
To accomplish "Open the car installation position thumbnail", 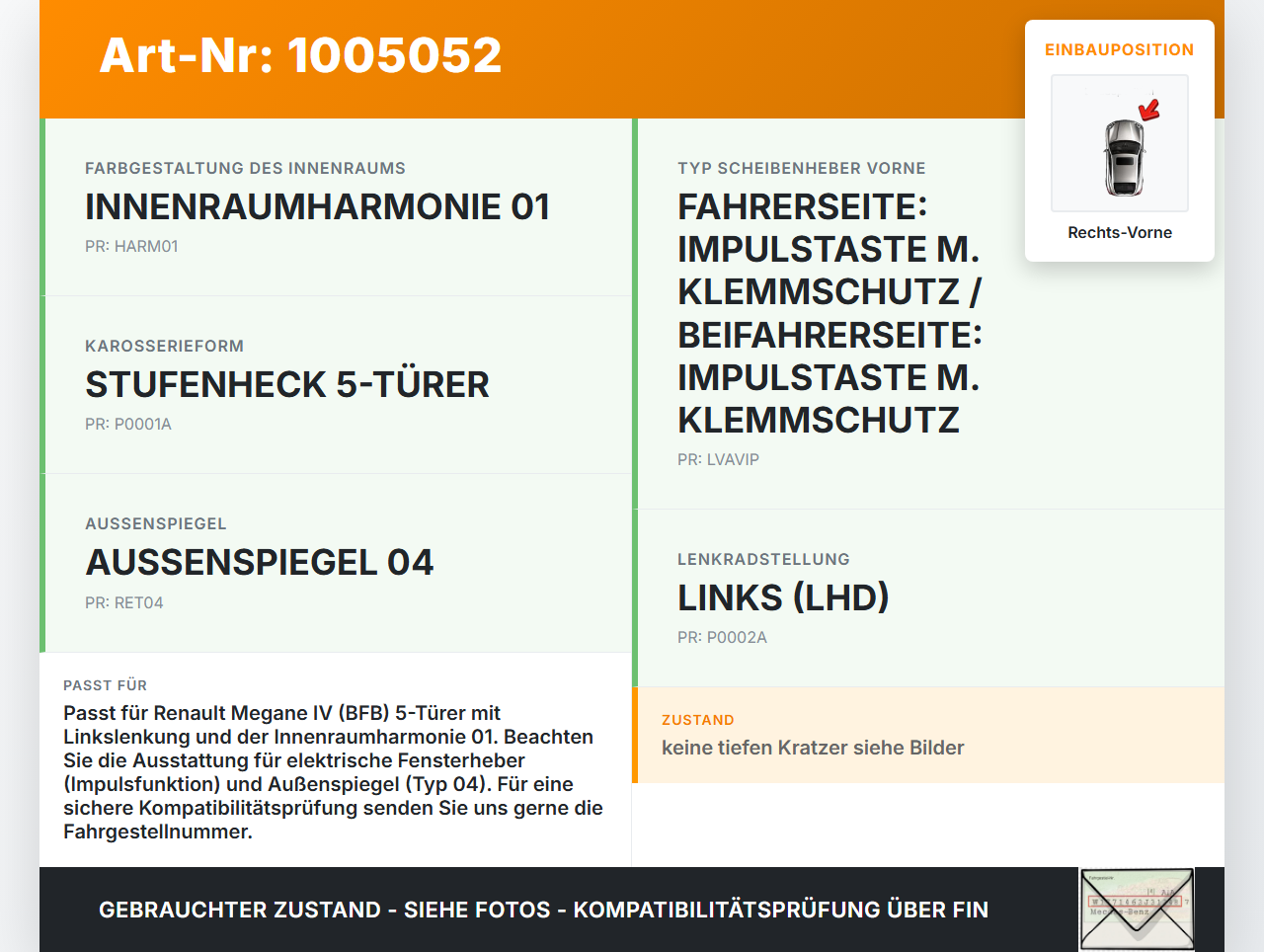I will [1120, 143].
